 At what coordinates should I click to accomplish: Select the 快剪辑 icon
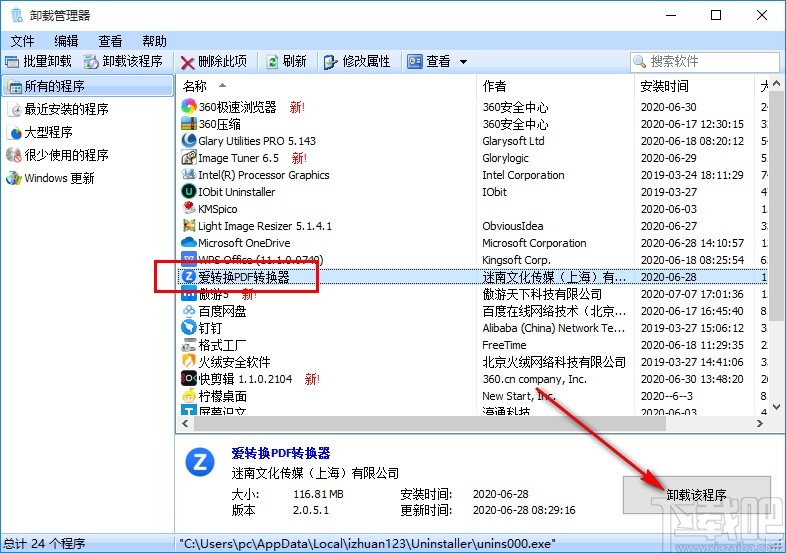(188, 379)
